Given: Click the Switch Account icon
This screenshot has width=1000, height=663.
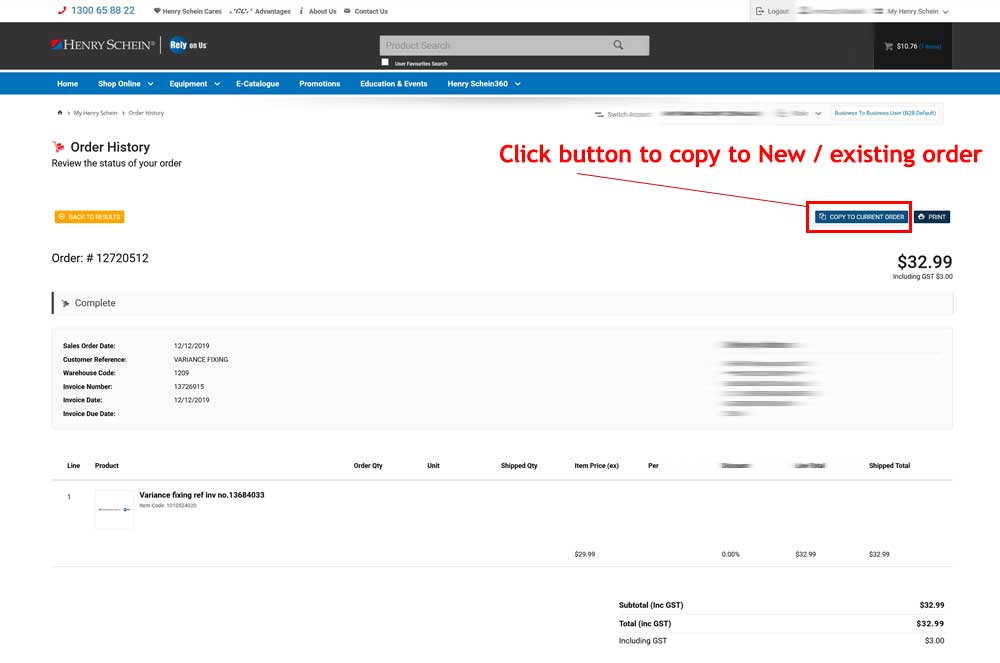Looking at the screenshot, I should 599,114.
